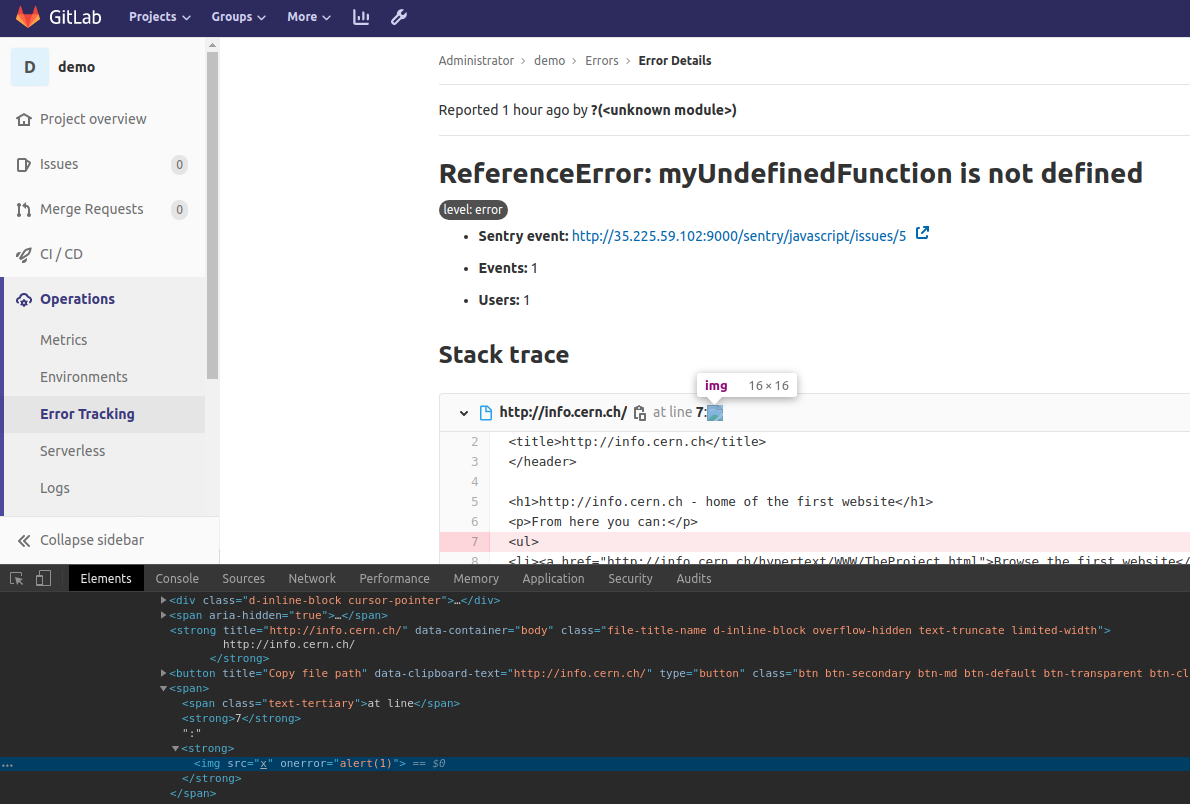This screenshot has height=804, width=1190.
Task: Open the More dropdown menu
Action: 309,17
